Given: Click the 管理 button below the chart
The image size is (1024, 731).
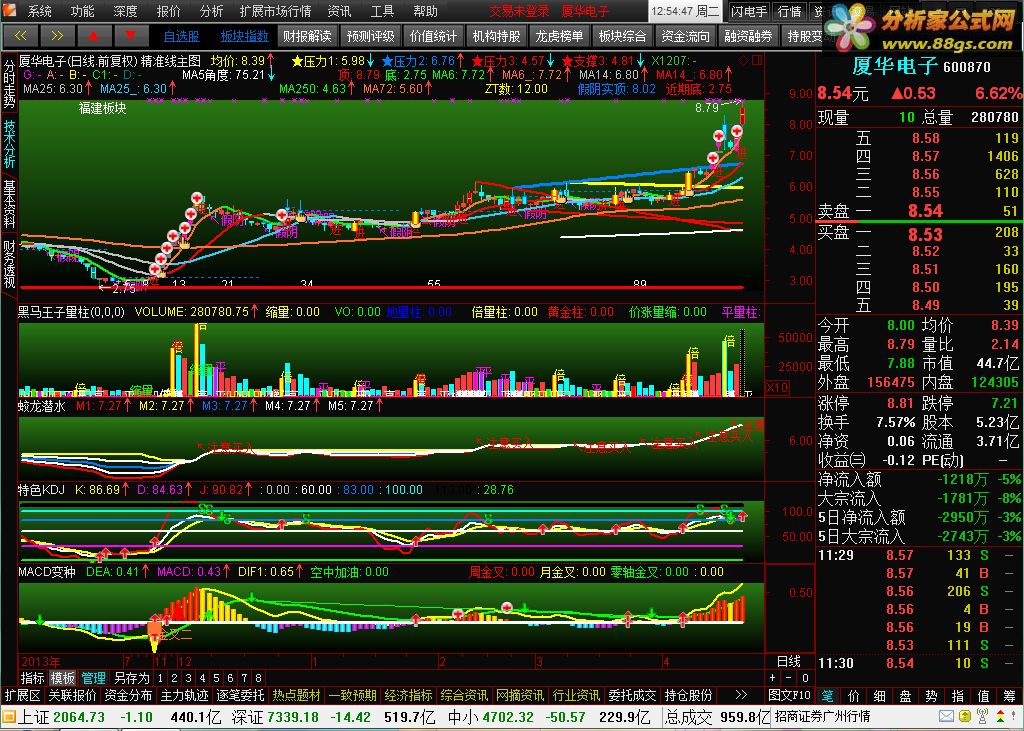Looking at the screenshot, I should click(x=93, y=678).
